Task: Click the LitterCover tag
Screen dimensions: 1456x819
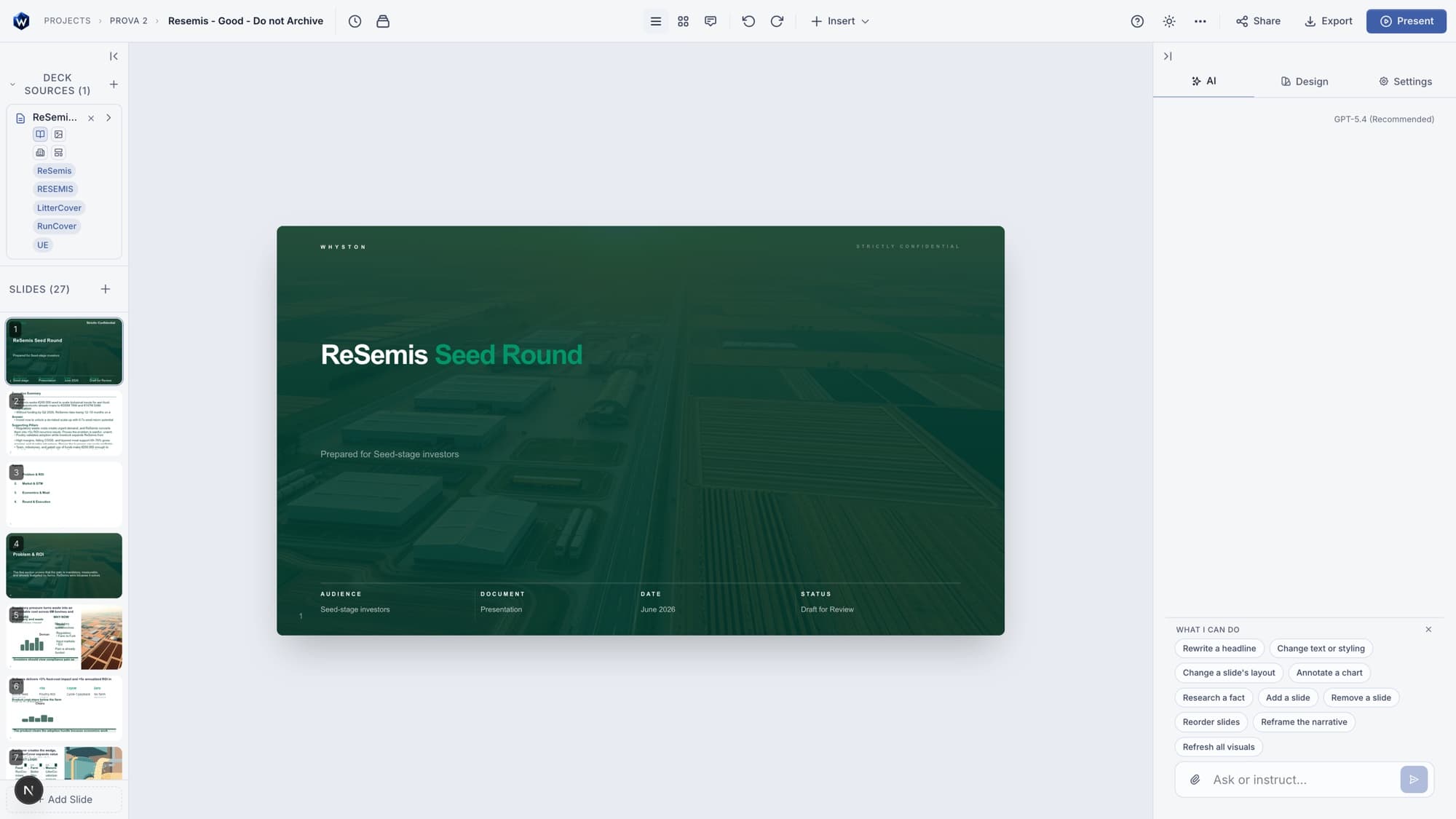Action: pyautogui.click(x=59, y=208)
